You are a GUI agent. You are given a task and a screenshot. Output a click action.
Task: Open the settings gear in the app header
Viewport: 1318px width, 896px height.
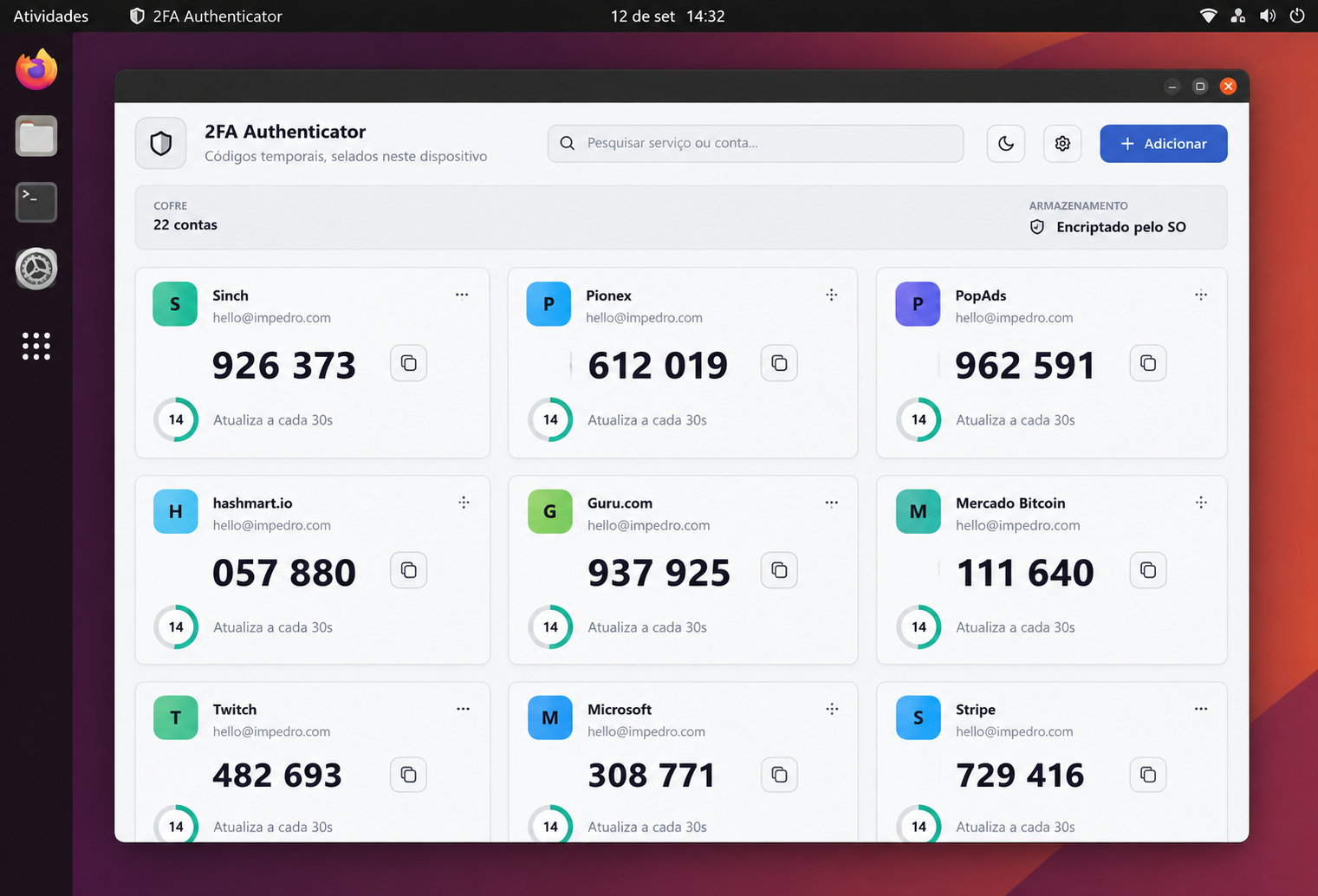tap(1062, 144)
